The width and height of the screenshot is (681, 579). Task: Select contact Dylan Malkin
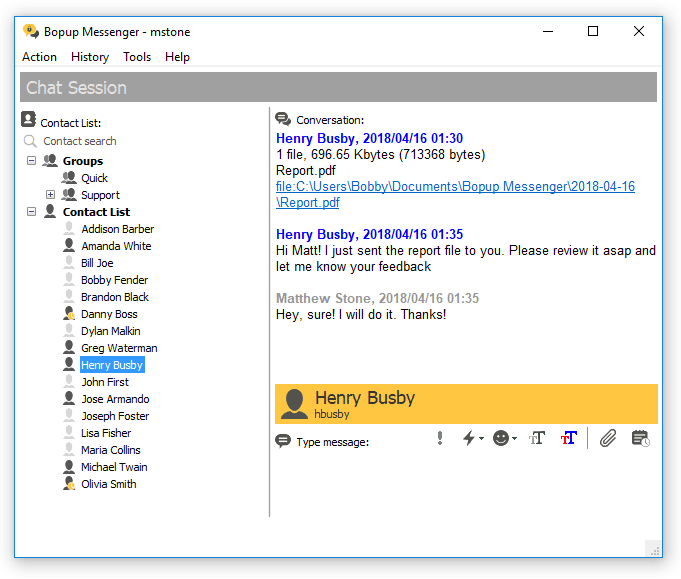110,331
